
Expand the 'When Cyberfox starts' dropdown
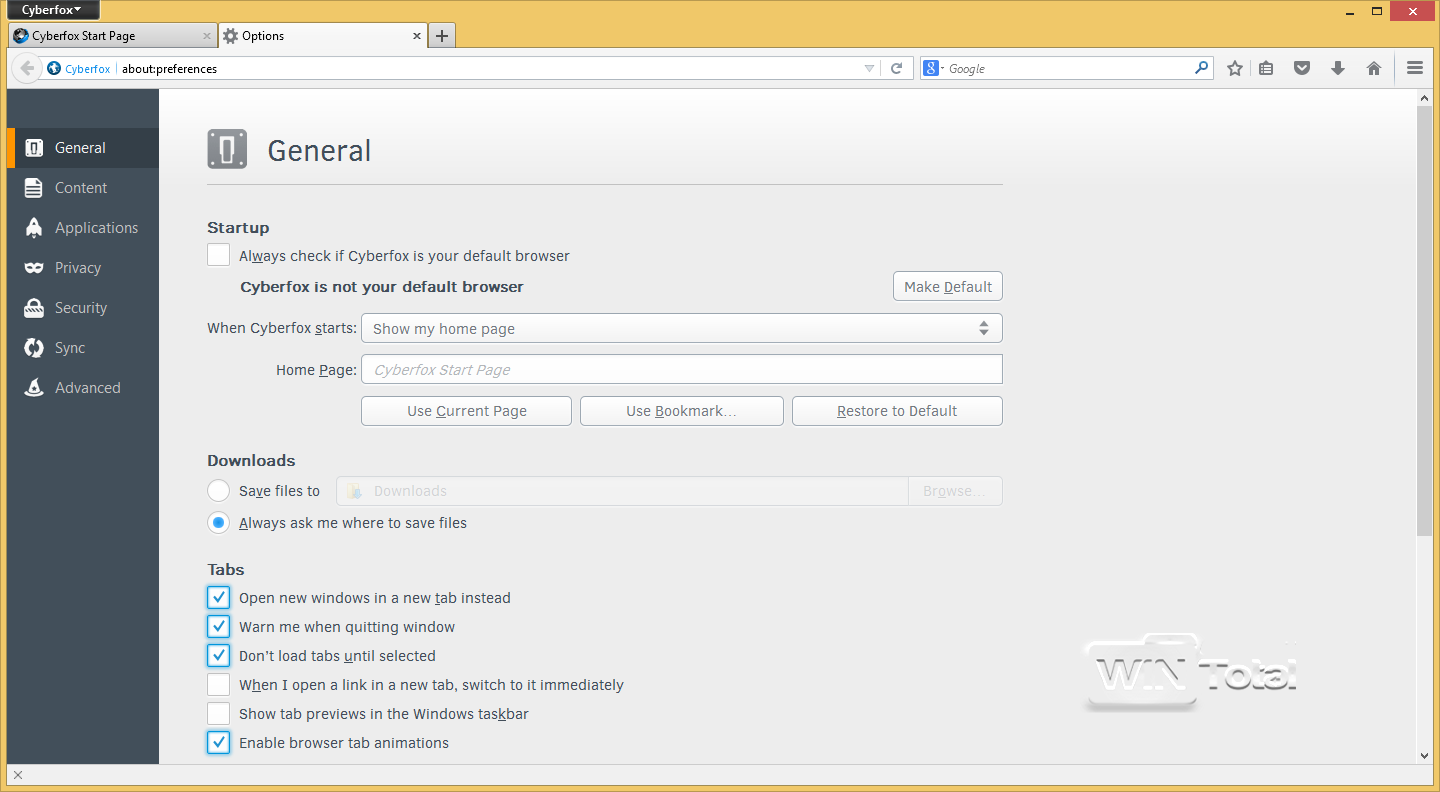pyautogui.click(x=682, y=329)
